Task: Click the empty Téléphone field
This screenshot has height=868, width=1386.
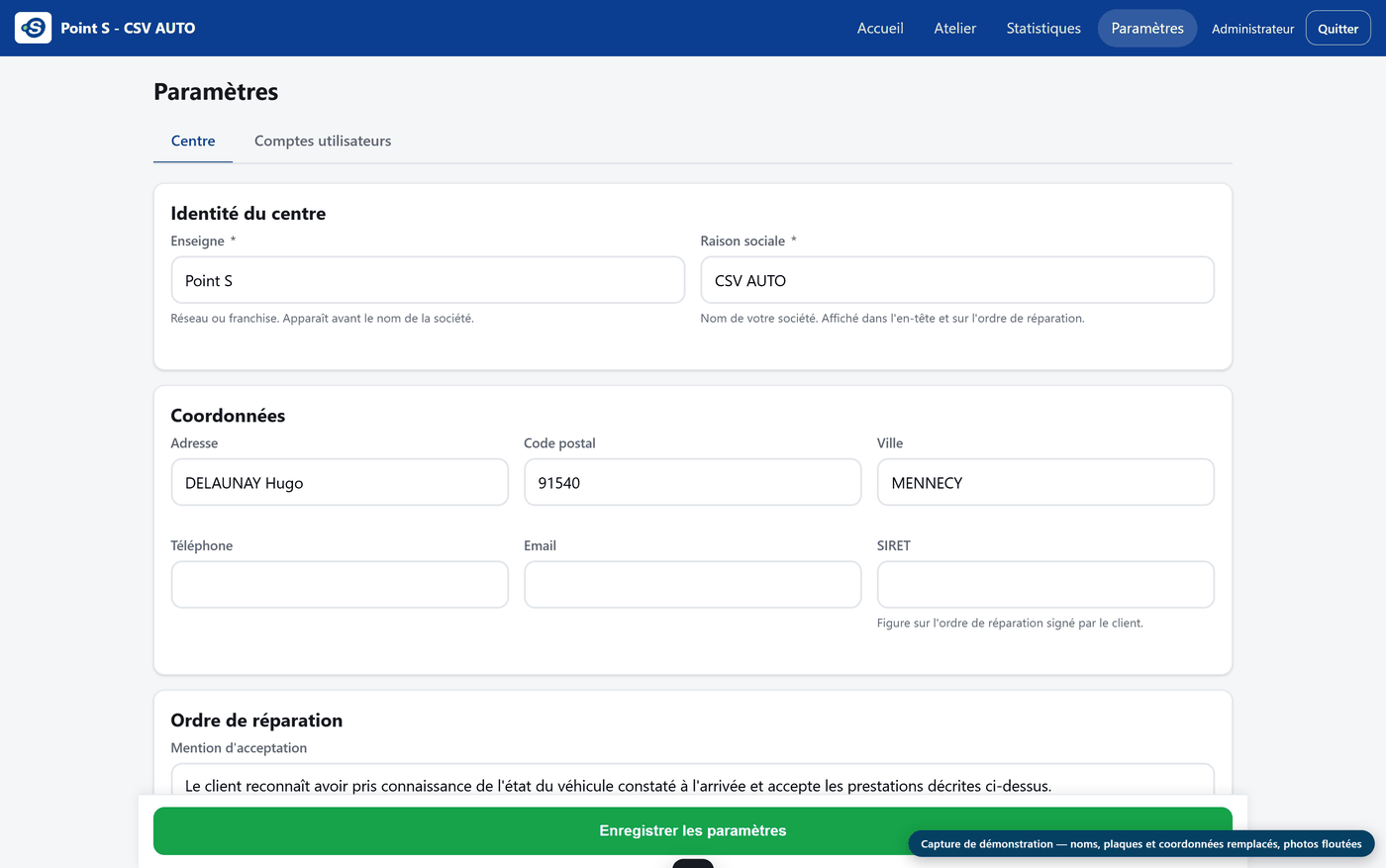Action: point(340,585)
